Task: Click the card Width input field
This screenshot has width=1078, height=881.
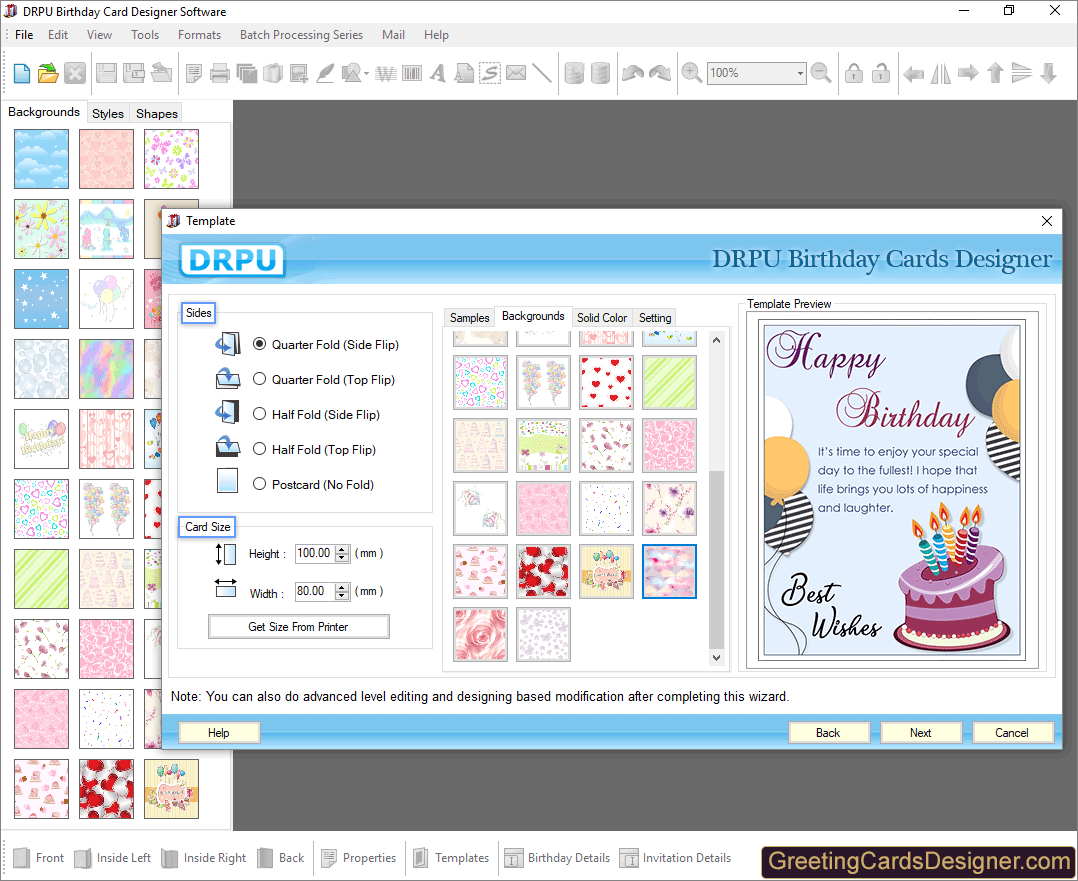Action: [x=314, y=591]
